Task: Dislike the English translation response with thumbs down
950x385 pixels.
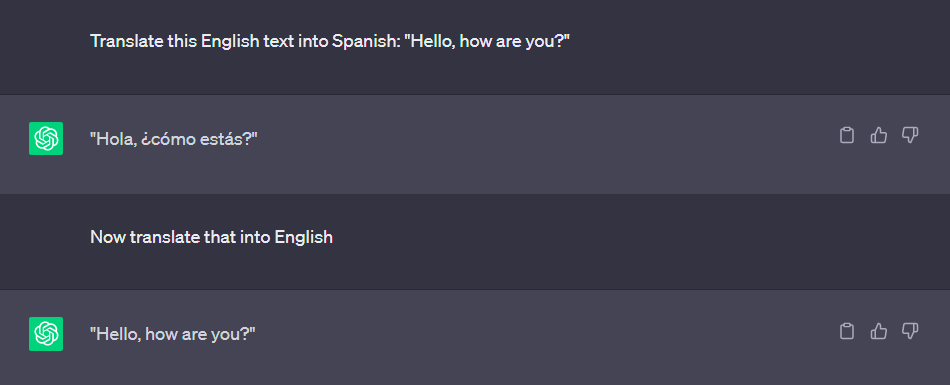Action: coord(910,331)
